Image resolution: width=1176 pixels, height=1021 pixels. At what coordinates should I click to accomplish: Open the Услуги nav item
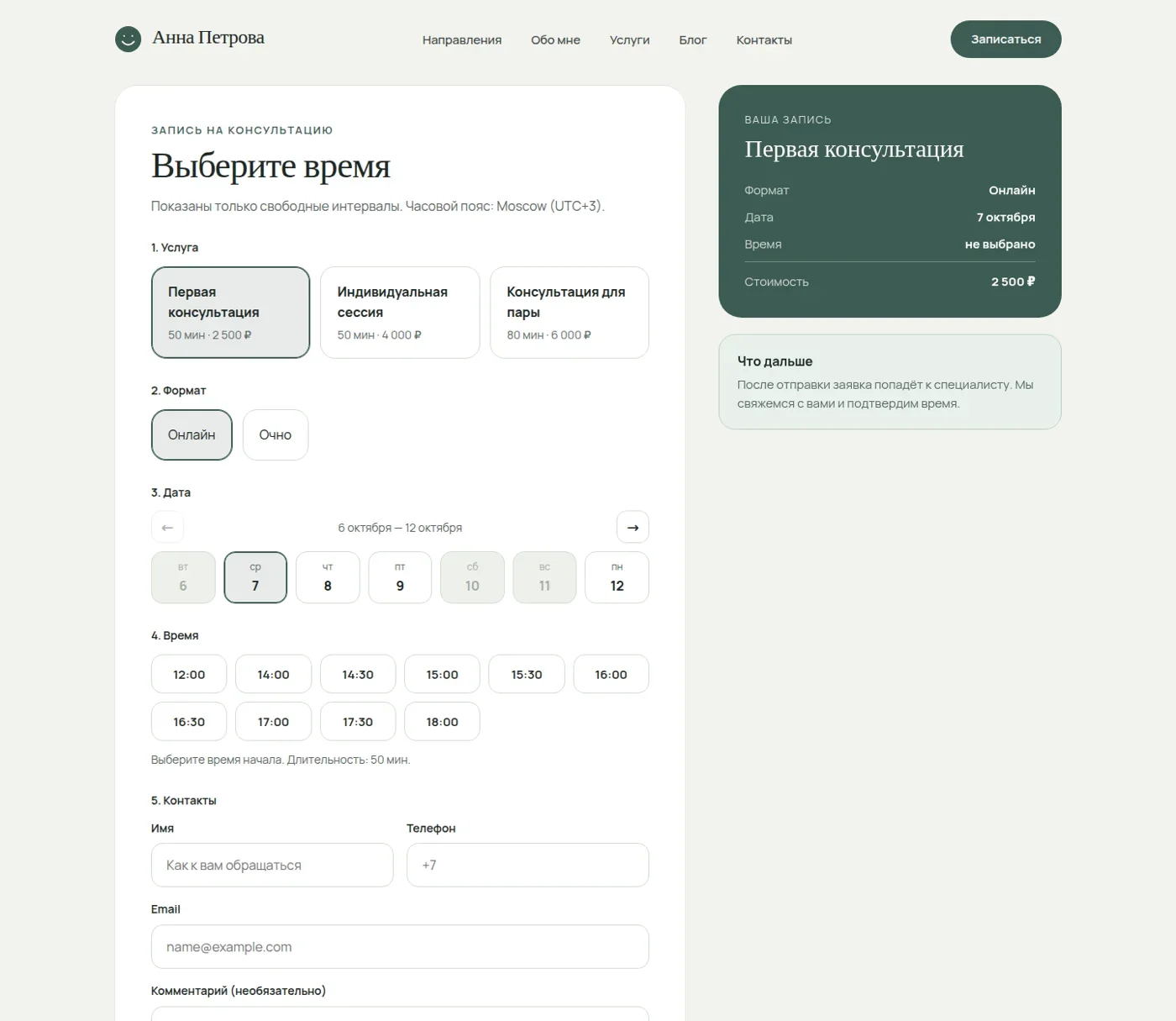coord(630,39)
